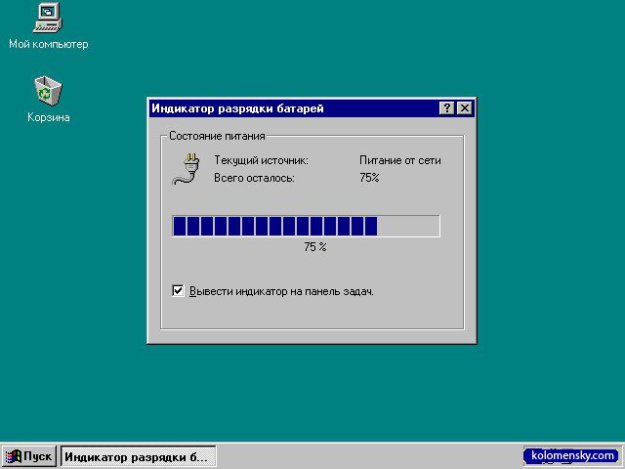
Task: Close the battery indicator dialog
Action: tap(464, 108)
